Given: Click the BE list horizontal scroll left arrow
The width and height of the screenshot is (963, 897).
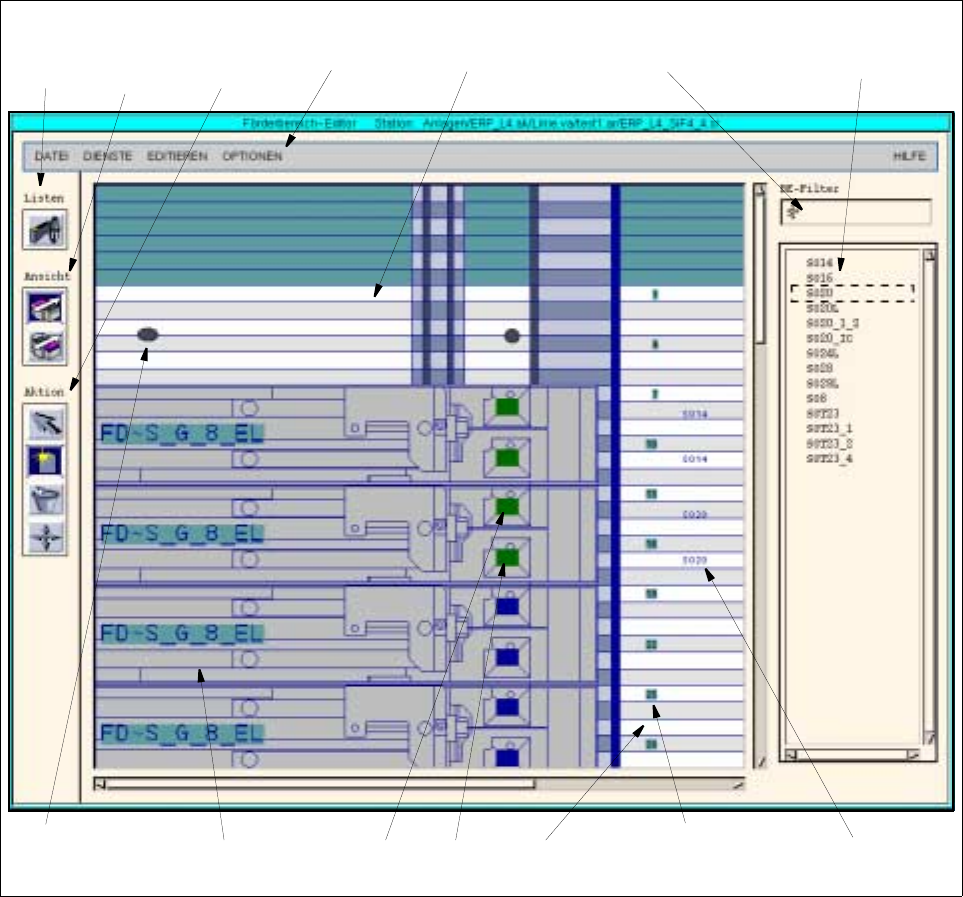Looking at the screenshot, I should [792, 755].
